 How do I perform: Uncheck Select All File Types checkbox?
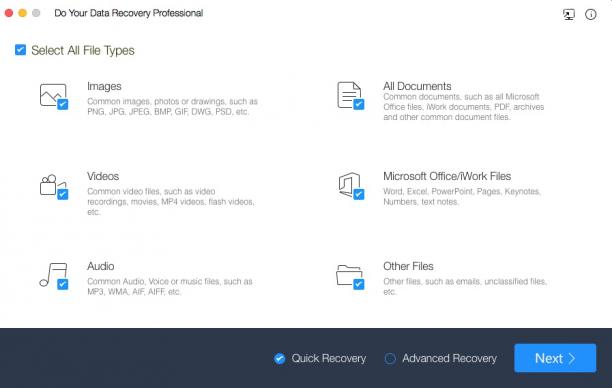pyautogui.click(x=20, y=50)
